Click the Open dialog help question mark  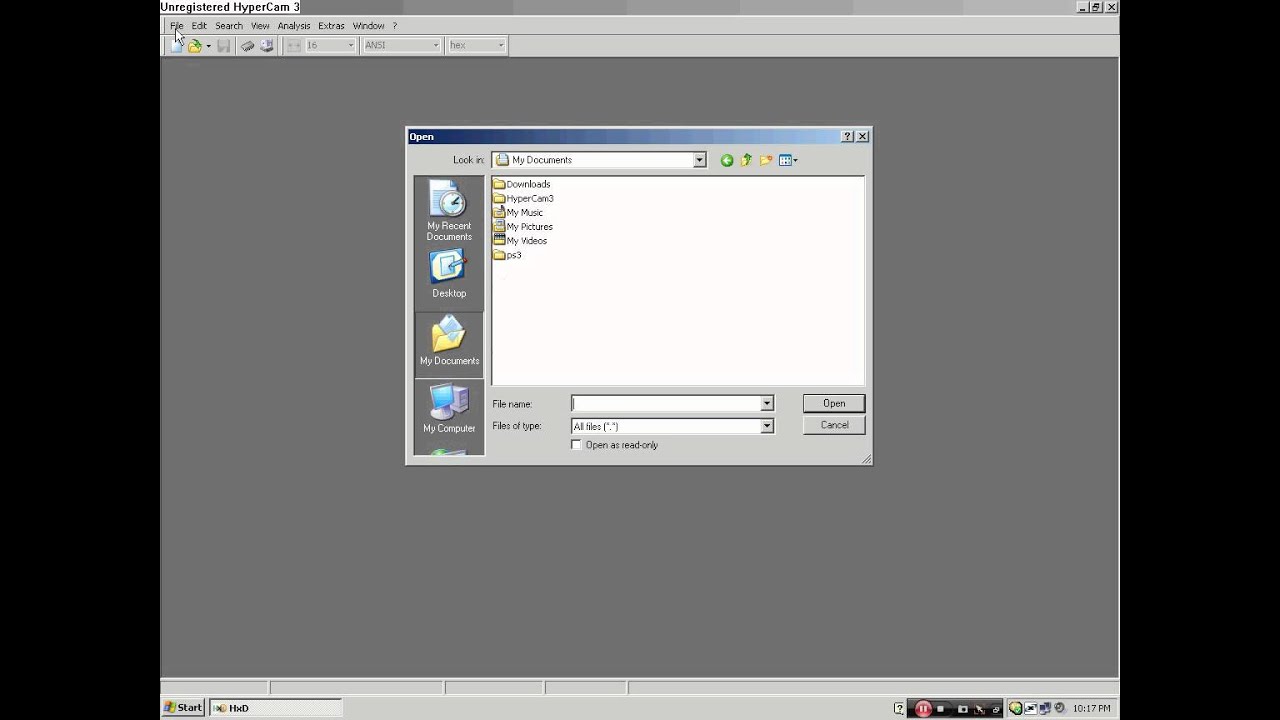(848, 137)
